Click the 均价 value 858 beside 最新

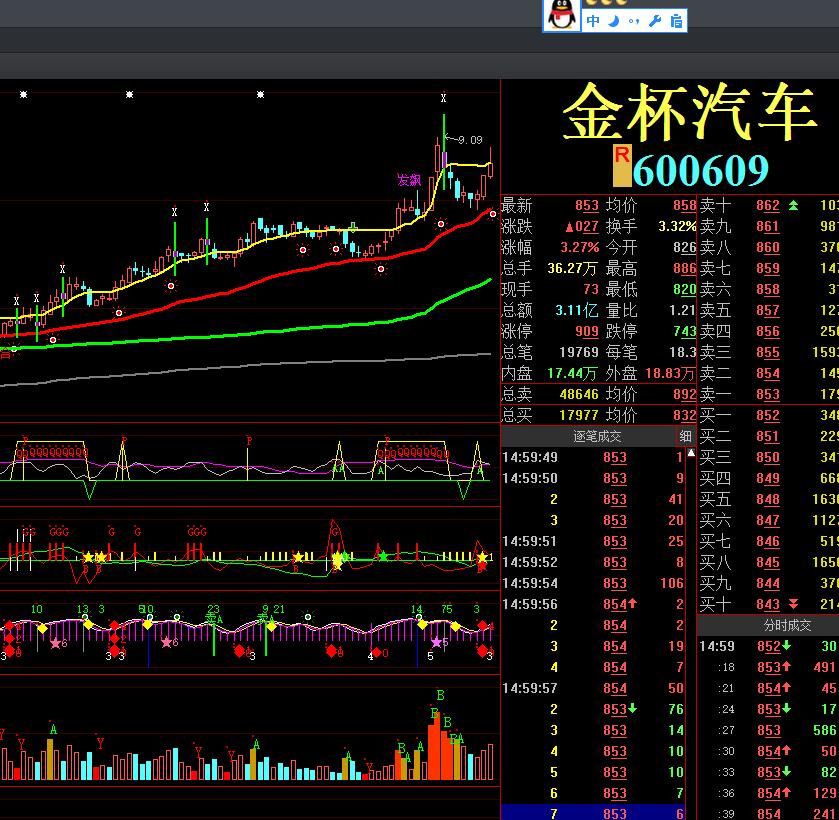684,206
